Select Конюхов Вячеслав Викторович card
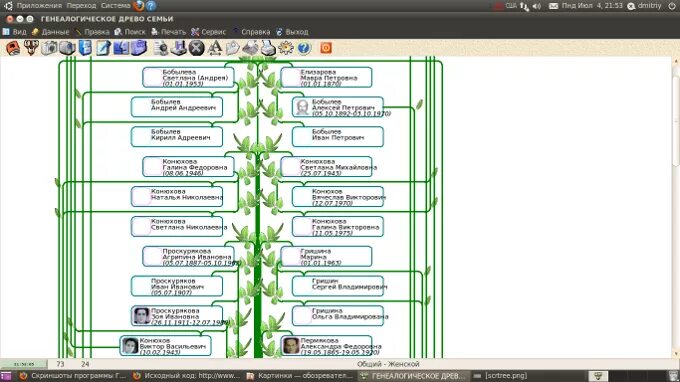 (338, 197)
